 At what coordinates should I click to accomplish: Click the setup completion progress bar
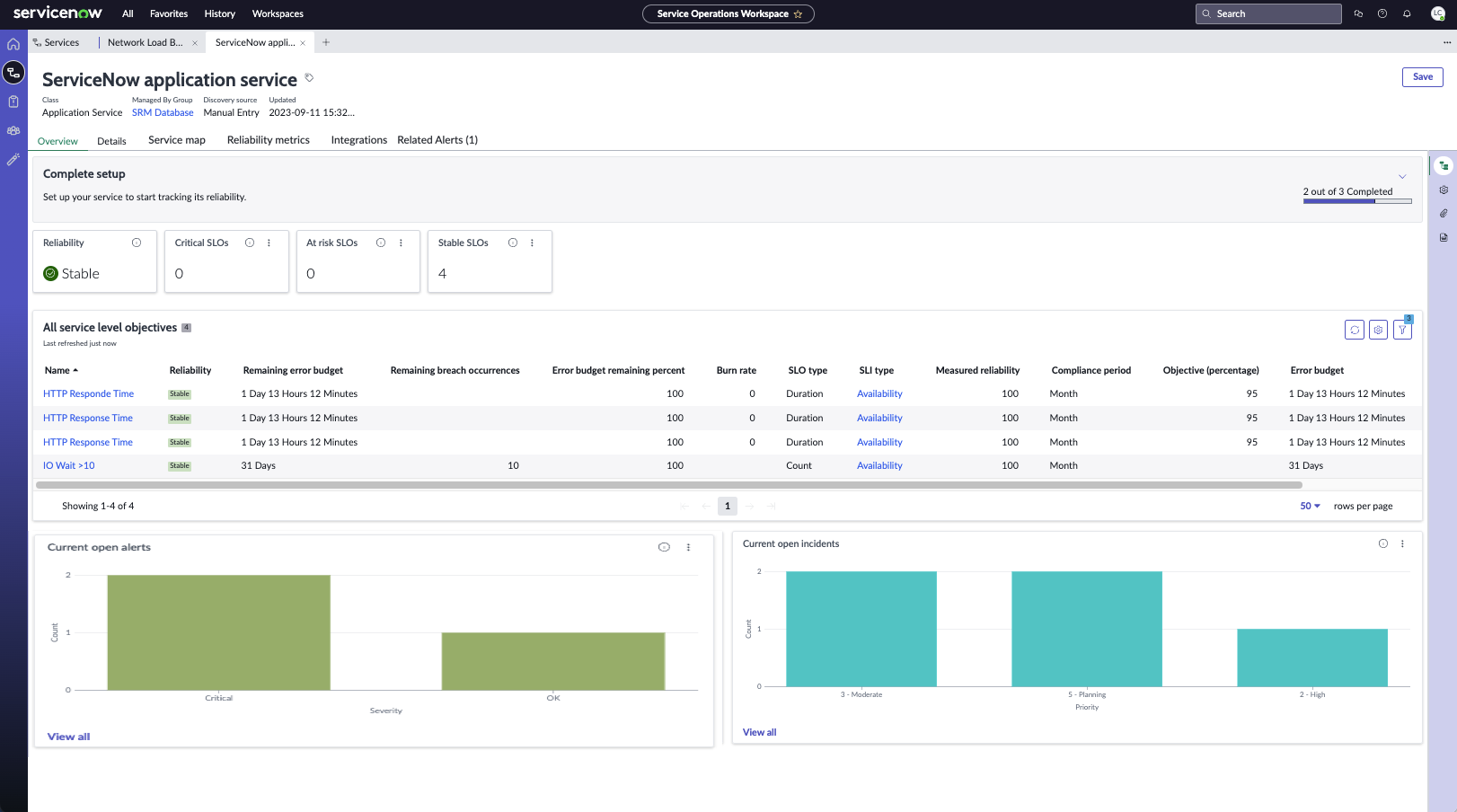(x=1357, y=201)
